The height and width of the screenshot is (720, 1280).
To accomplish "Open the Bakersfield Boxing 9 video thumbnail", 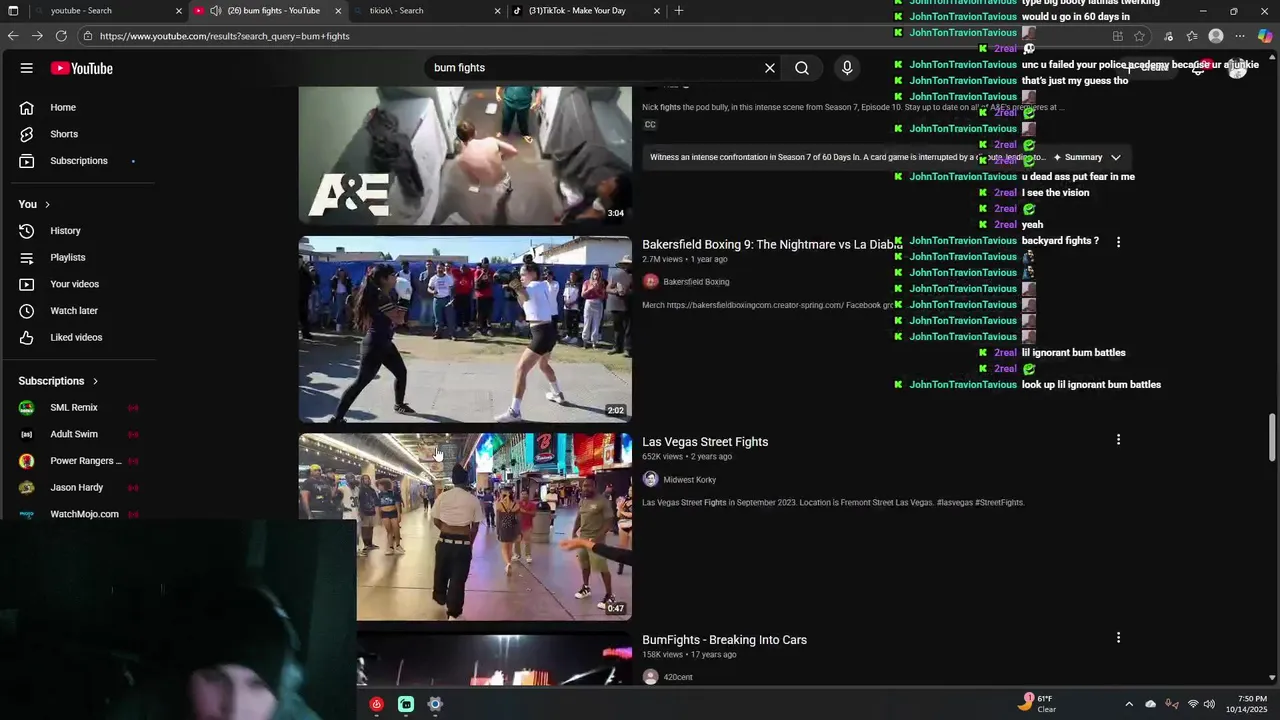I will click(465, 329).
